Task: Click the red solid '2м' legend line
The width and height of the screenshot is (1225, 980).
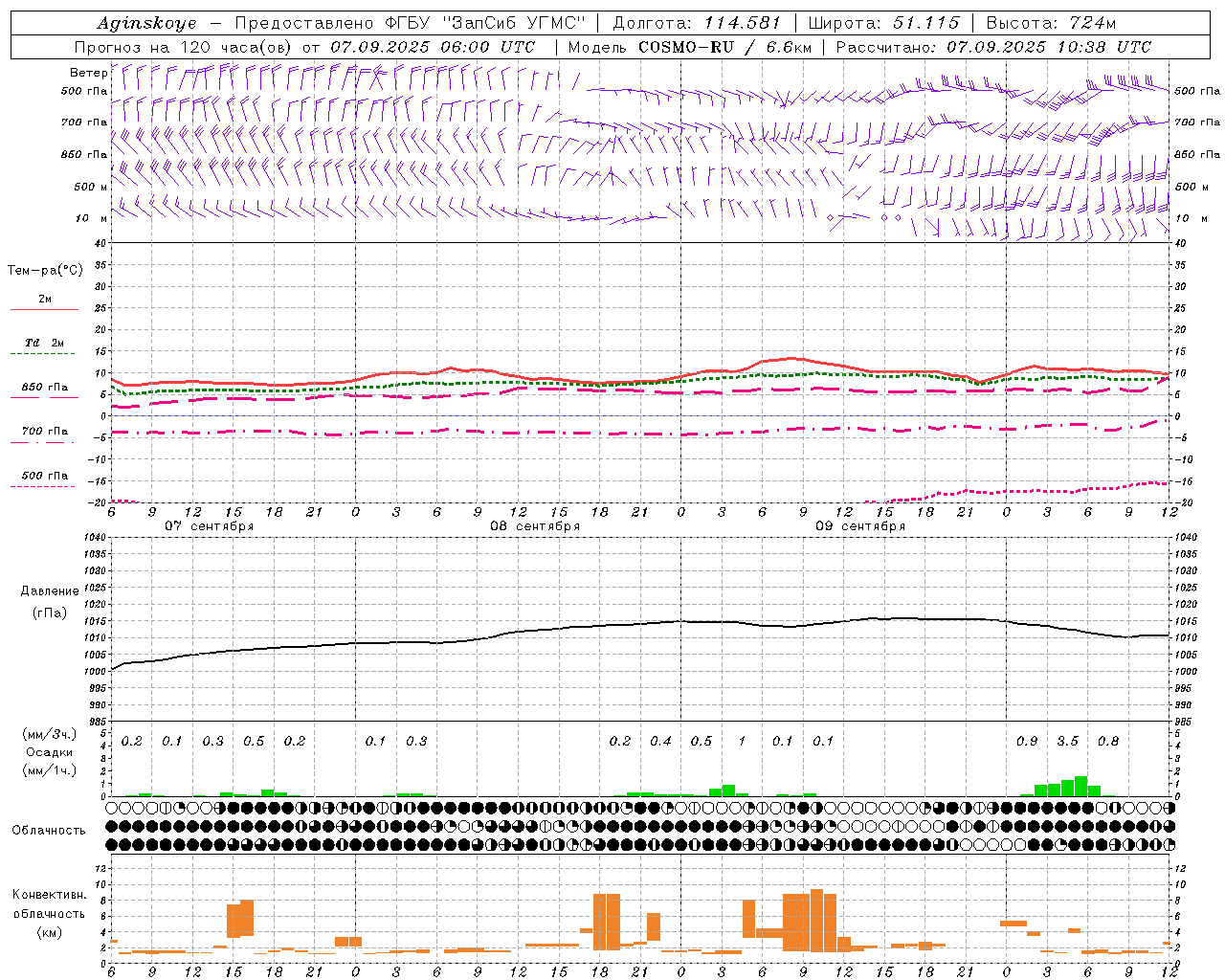Action: tap(44, 309)
